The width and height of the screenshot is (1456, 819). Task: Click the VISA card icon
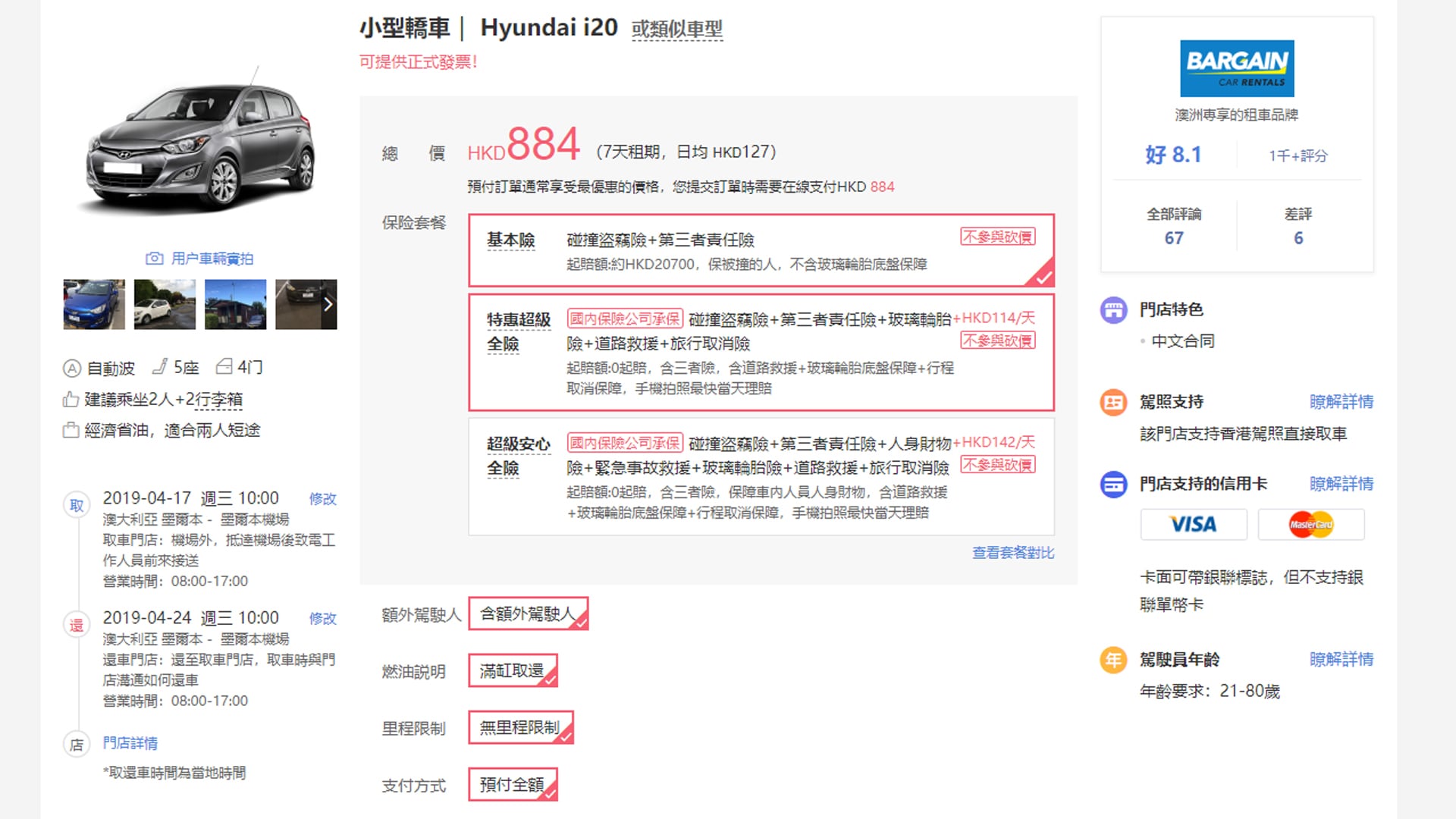click(1193, 524)
